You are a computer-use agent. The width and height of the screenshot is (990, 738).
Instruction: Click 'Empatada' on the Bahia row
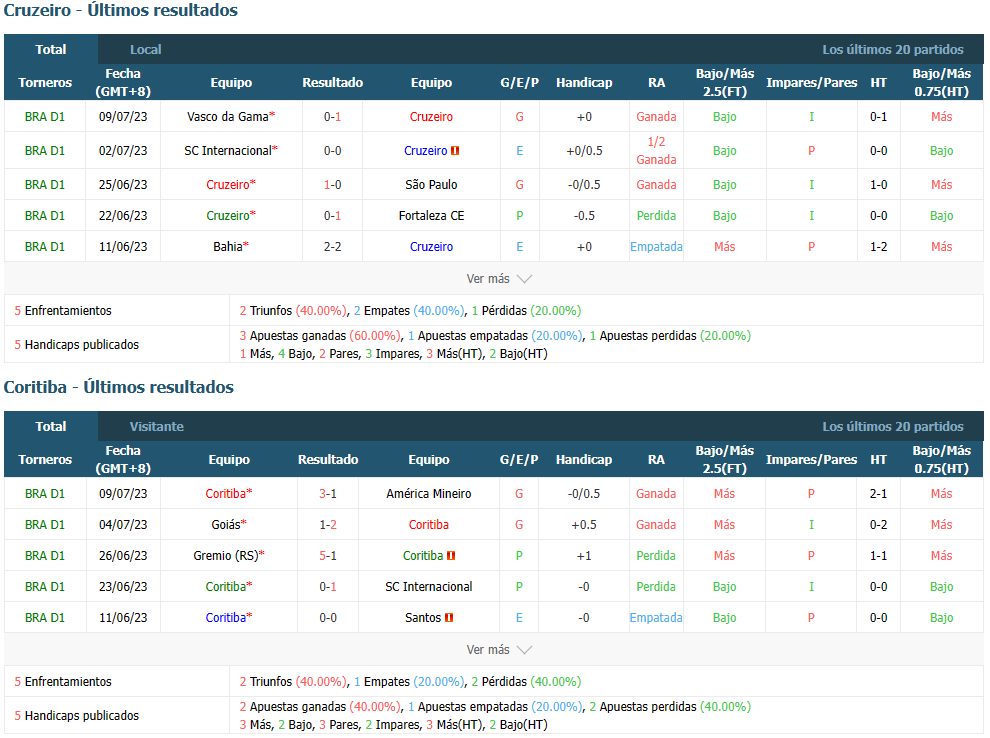point(656,246)
